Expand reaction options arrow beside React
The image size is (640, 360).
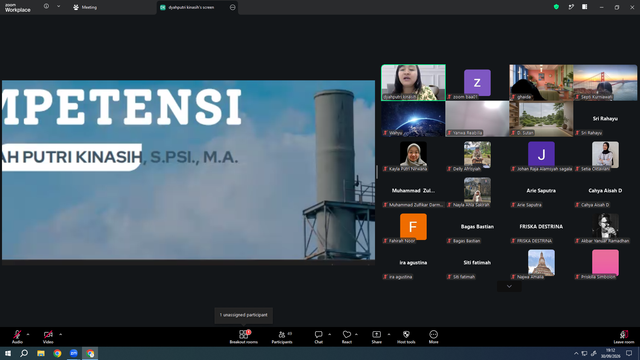[x=356, y=334]
